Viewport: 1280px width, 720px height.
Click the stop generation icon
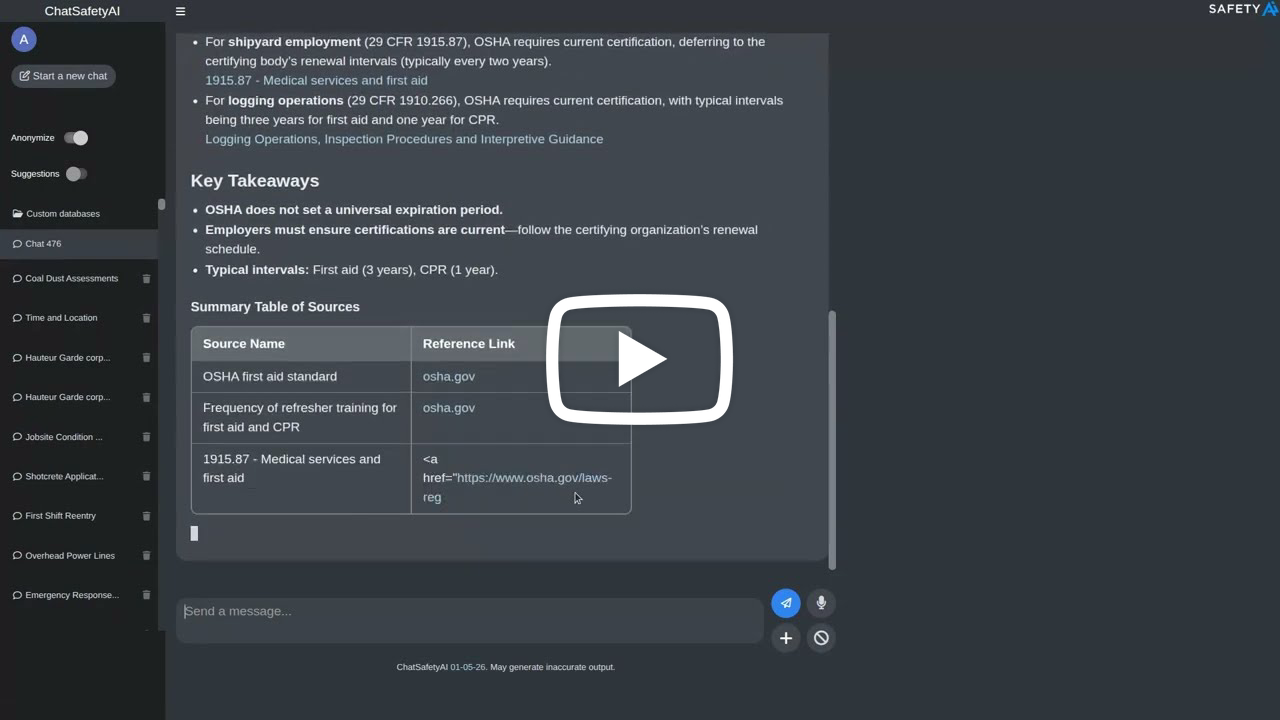tap(821, 638)
